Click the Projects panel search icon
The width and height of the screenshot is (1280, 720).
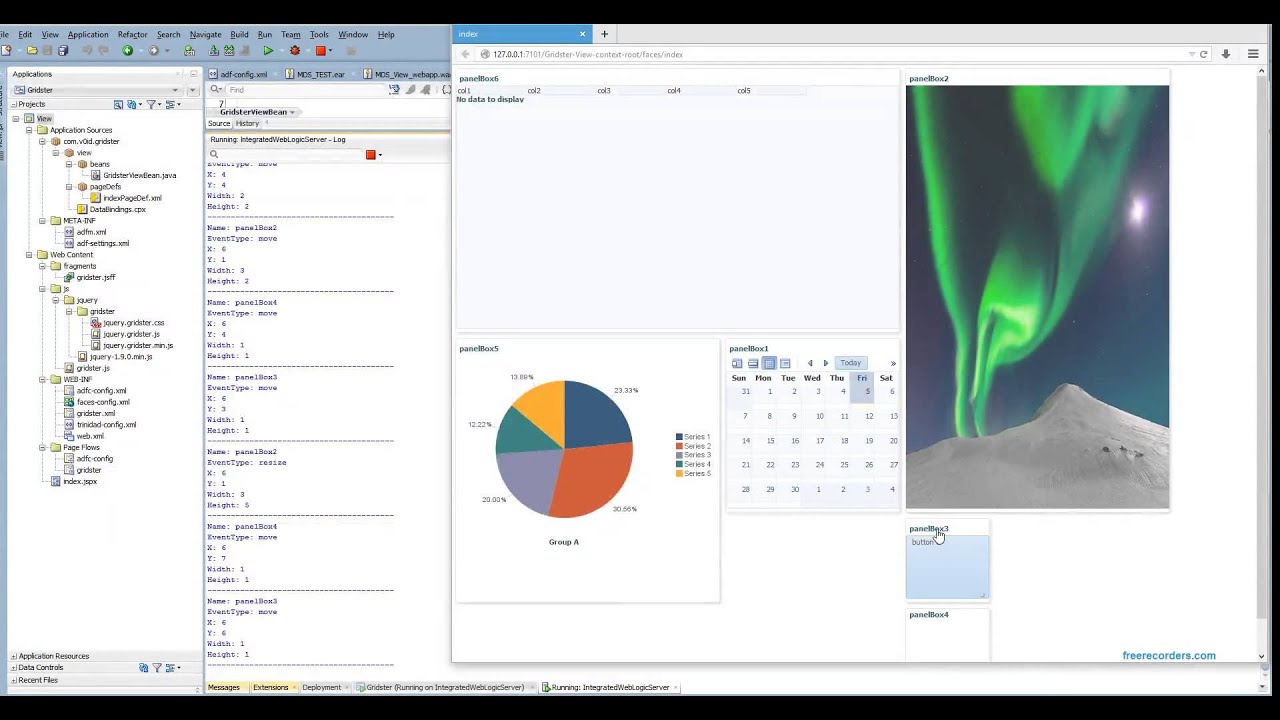tap(118, 104)
